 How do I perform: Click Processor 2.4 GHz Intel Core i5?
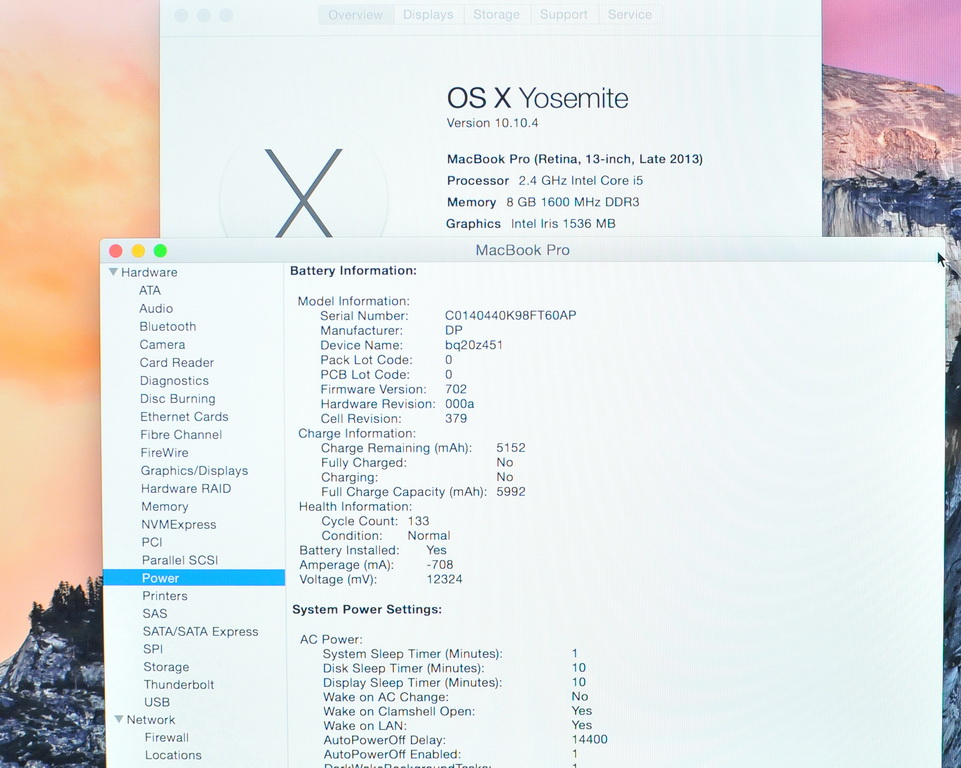[545, 181]
